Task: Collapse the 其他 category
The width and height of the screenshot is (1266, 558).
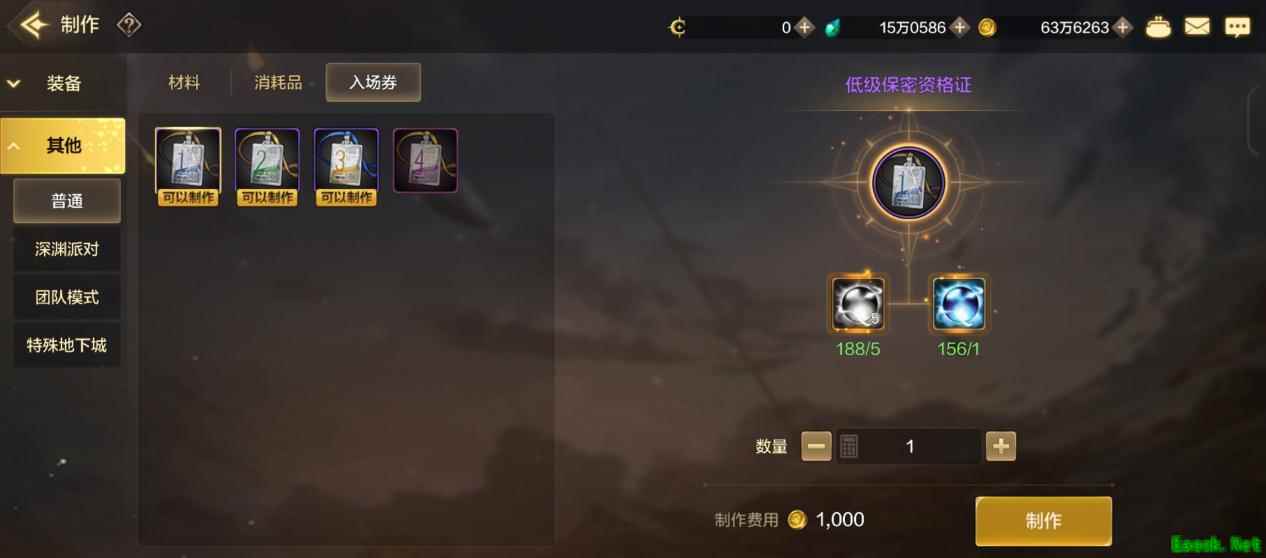Action: [x=62, y=146]
